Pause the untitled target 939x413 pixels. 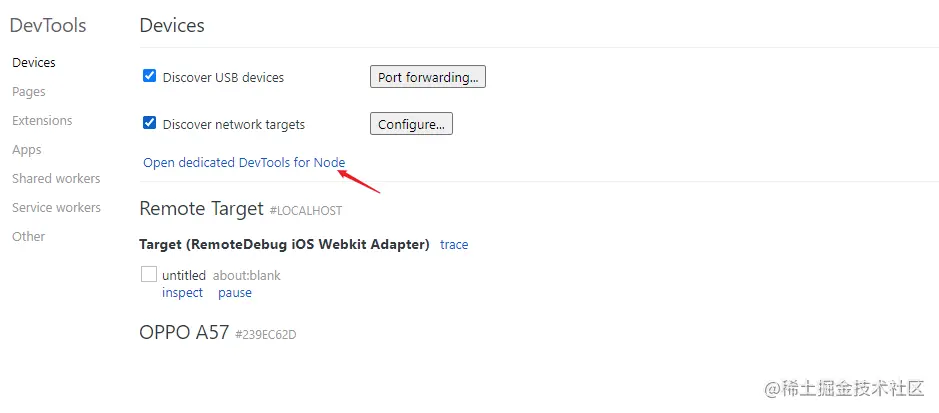coord(235,293)
